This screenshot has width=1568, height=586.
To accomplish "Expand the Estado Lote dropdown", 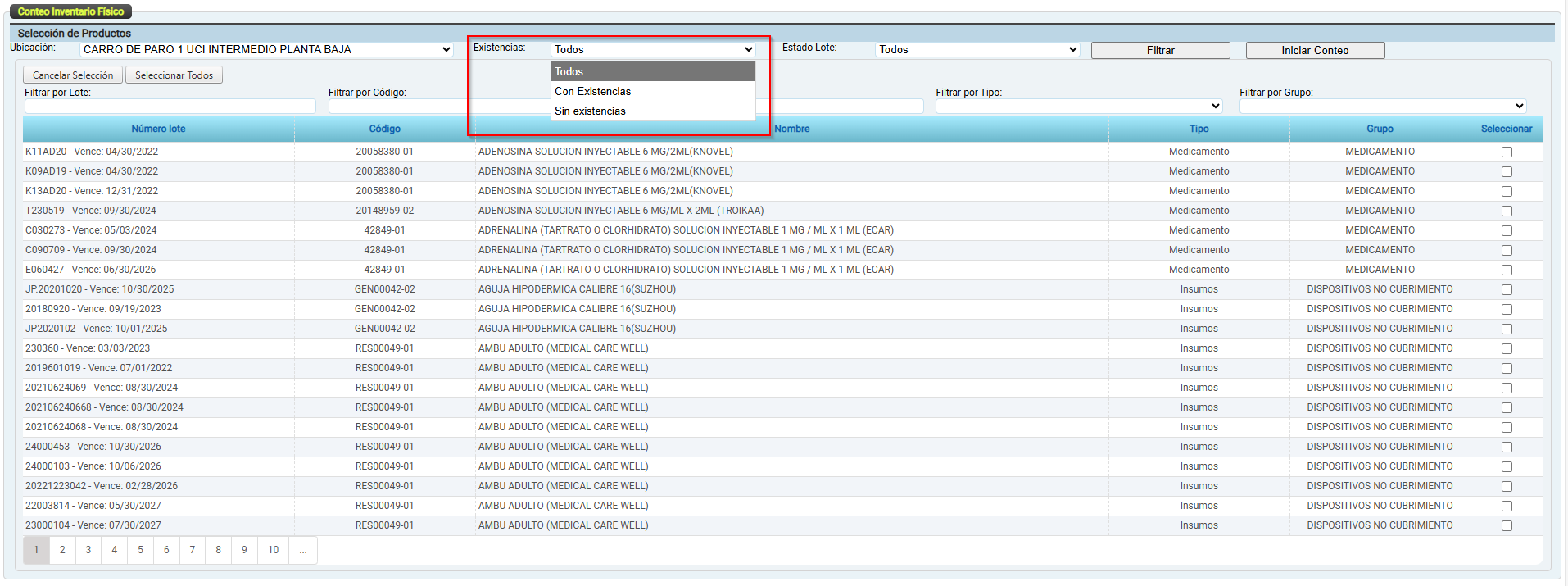I will [x=977, y=50].
